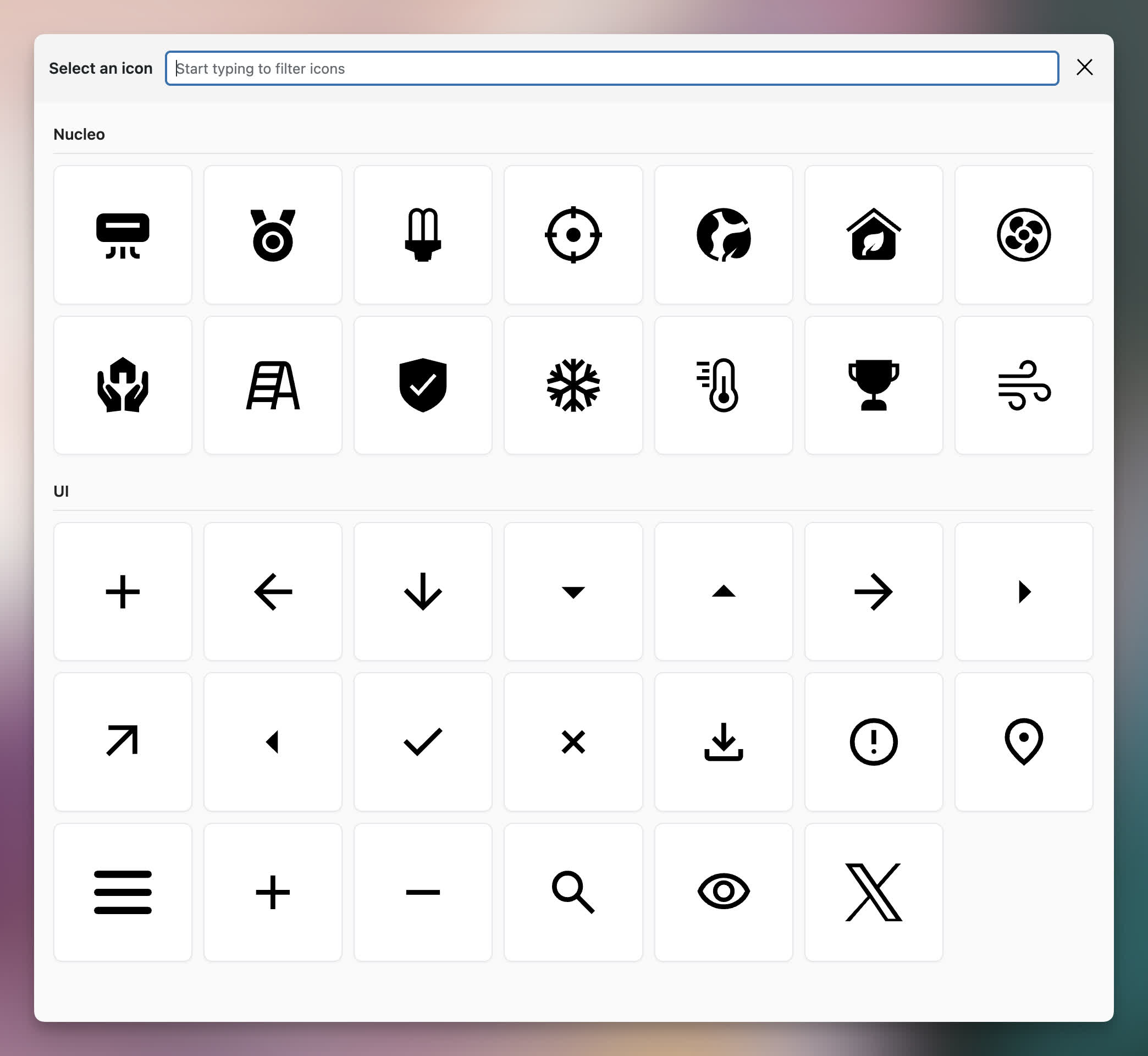The width and height of the screenshot is (1148, 1056).
Task: Choose the eye visibility icon
Action: pos(723,892)
